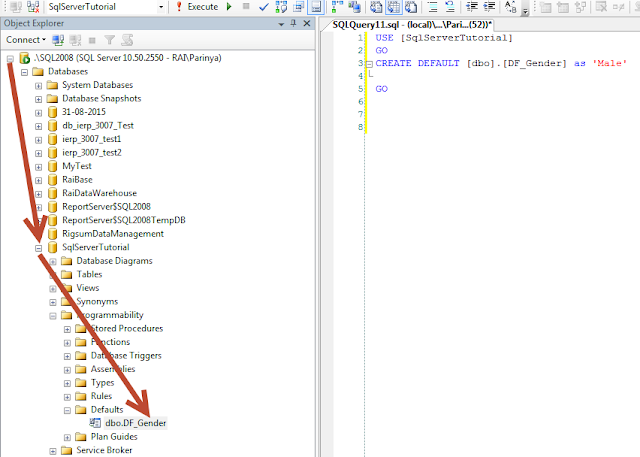Click GO on line 5
The height and width of the screenshot is (457, 640).
[x=381, y=89]
